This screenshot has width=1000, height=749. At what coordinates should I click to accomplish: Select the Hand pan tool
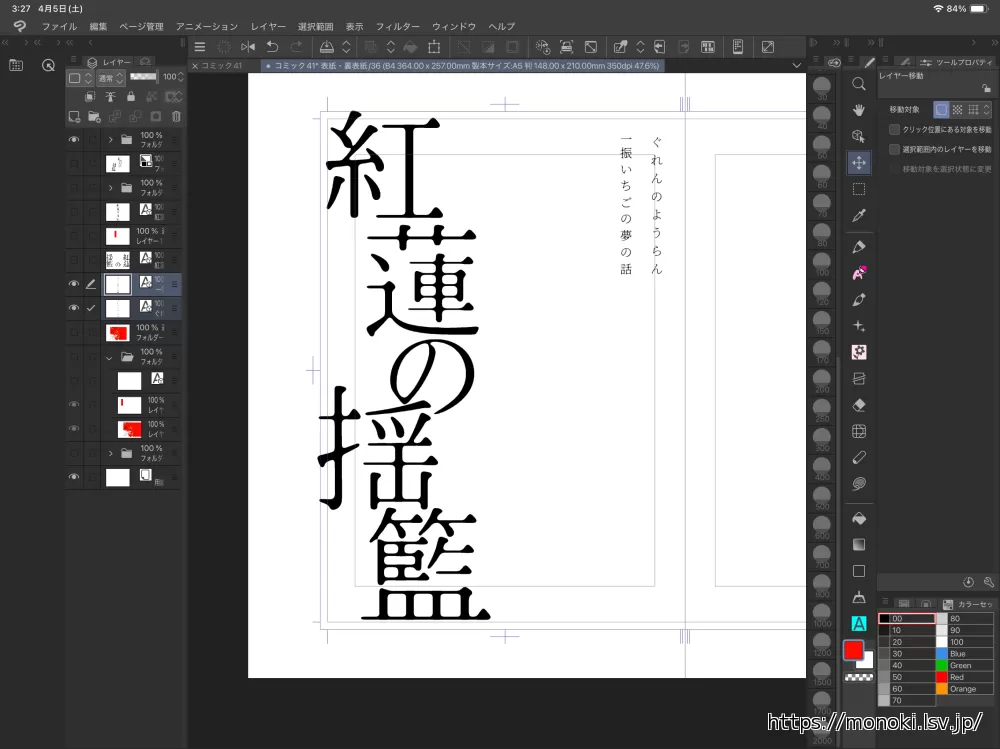(x=858, y=110)
